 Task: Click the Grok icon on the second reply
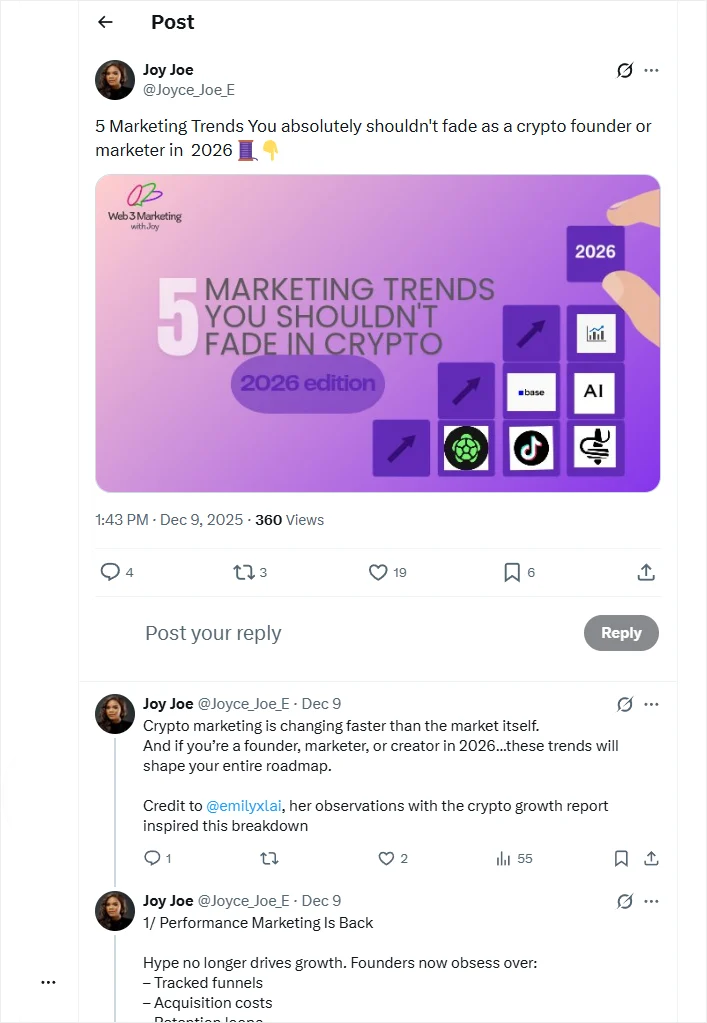(626, 900)
